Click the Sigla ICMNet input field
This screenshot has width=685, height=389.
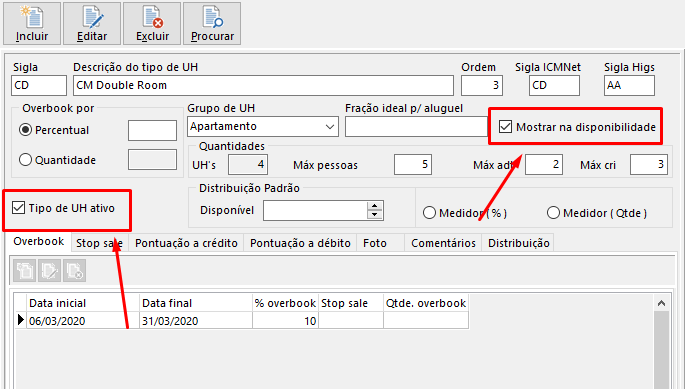coord(554,85)
